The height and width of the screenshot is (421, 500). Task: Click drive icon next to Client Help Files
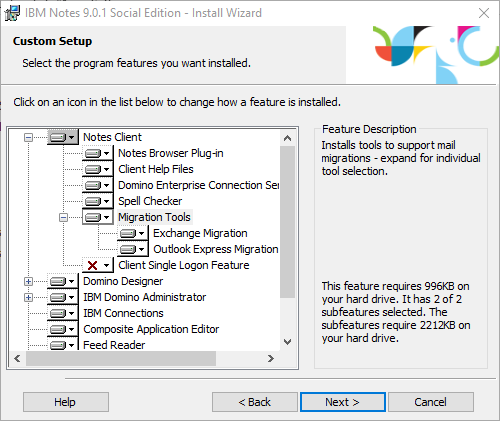98,169
